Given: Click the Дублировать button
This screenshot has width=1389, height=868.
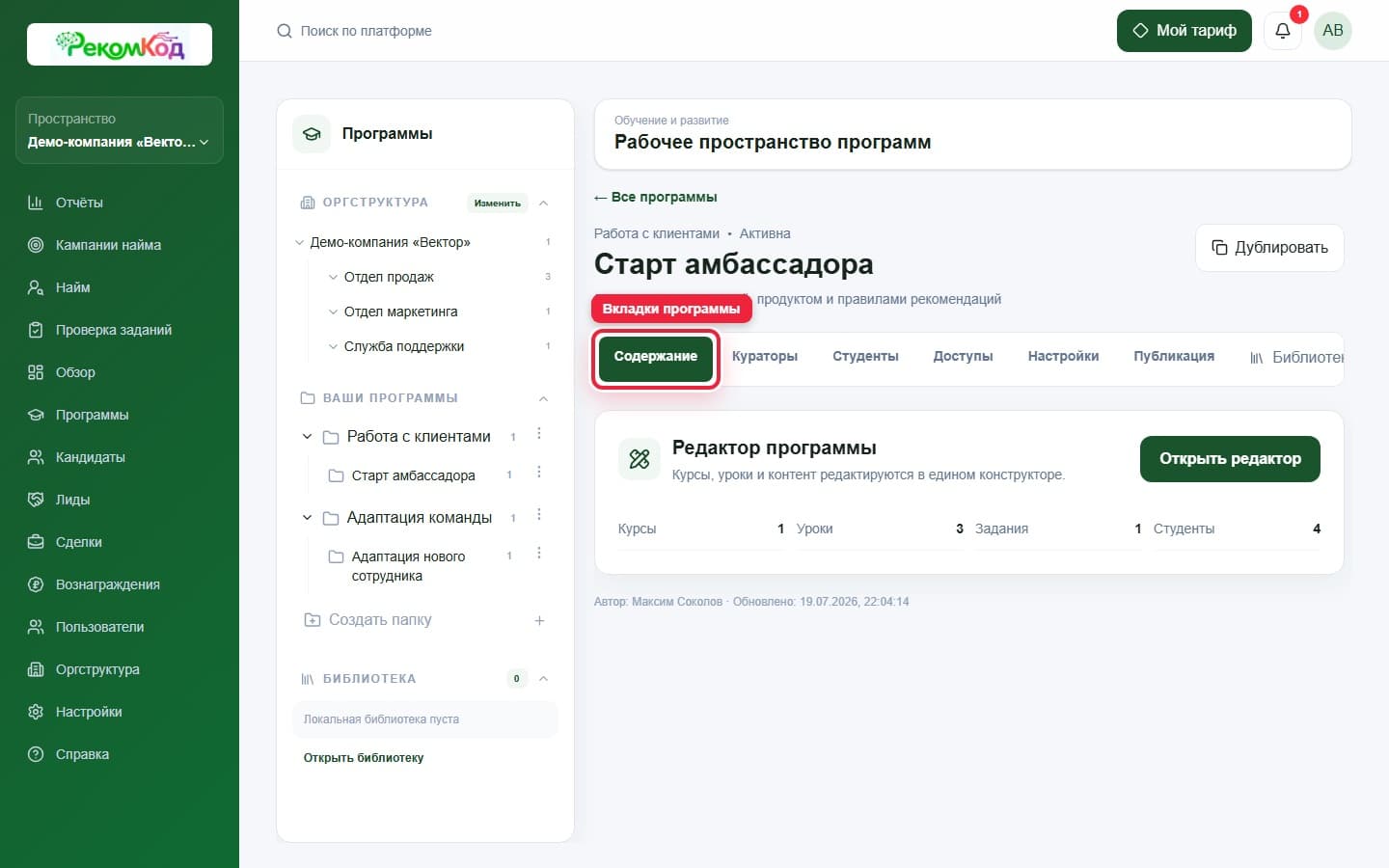Looking at the screenshot, I should [x=1269, y=248].
